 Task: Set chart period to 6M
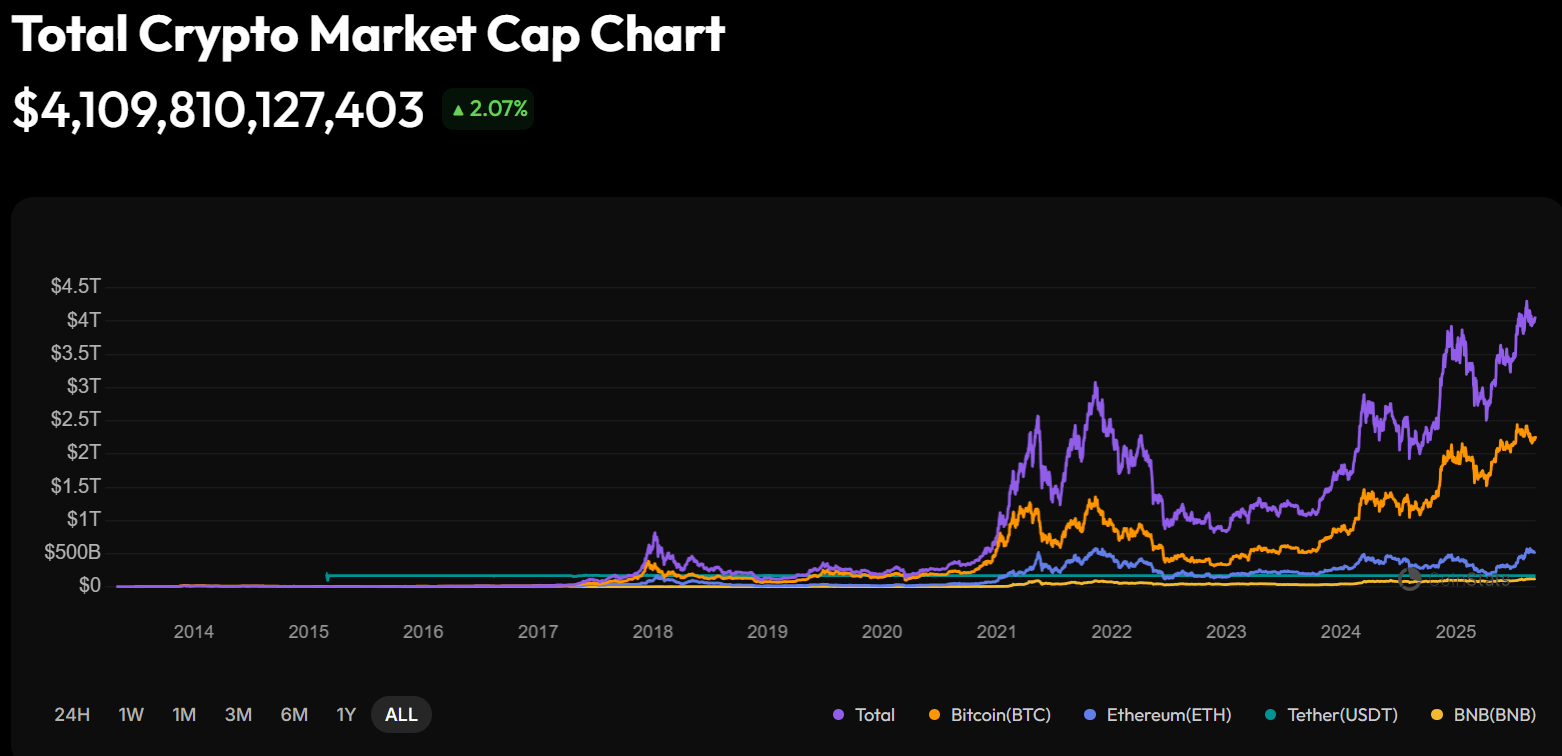click(294, 715)
